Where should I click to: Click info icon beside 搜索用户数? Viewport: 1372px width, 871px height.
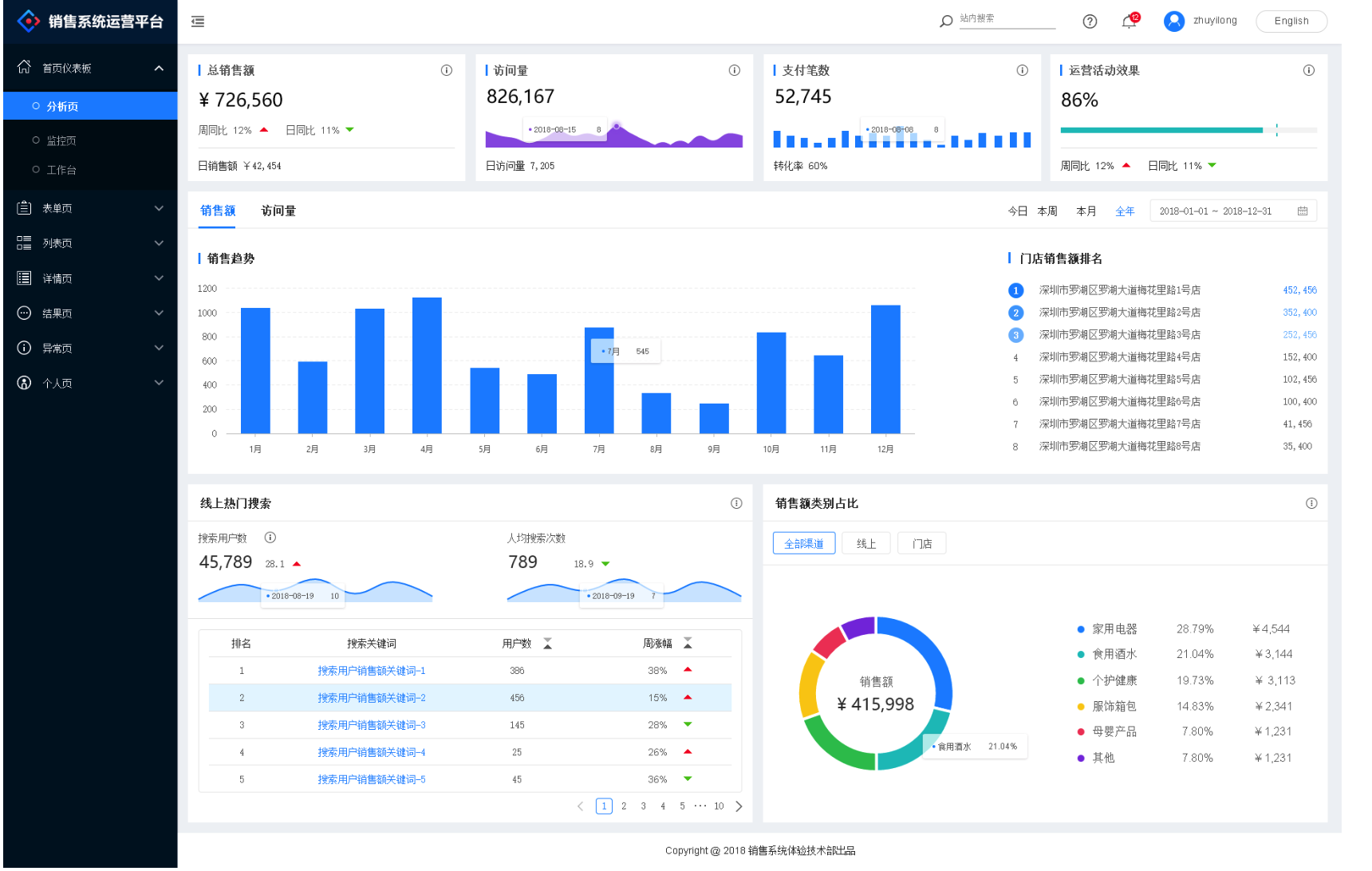click(270, 538)
